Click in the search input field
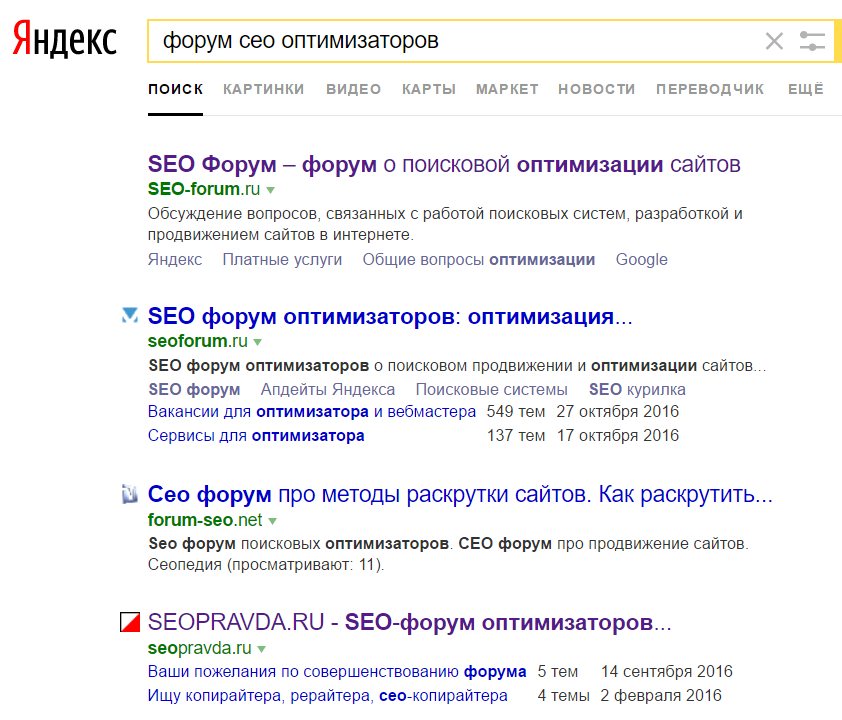The width and height of the screenshot is (842, 720). pyautogui.click(x=450, y=41)
